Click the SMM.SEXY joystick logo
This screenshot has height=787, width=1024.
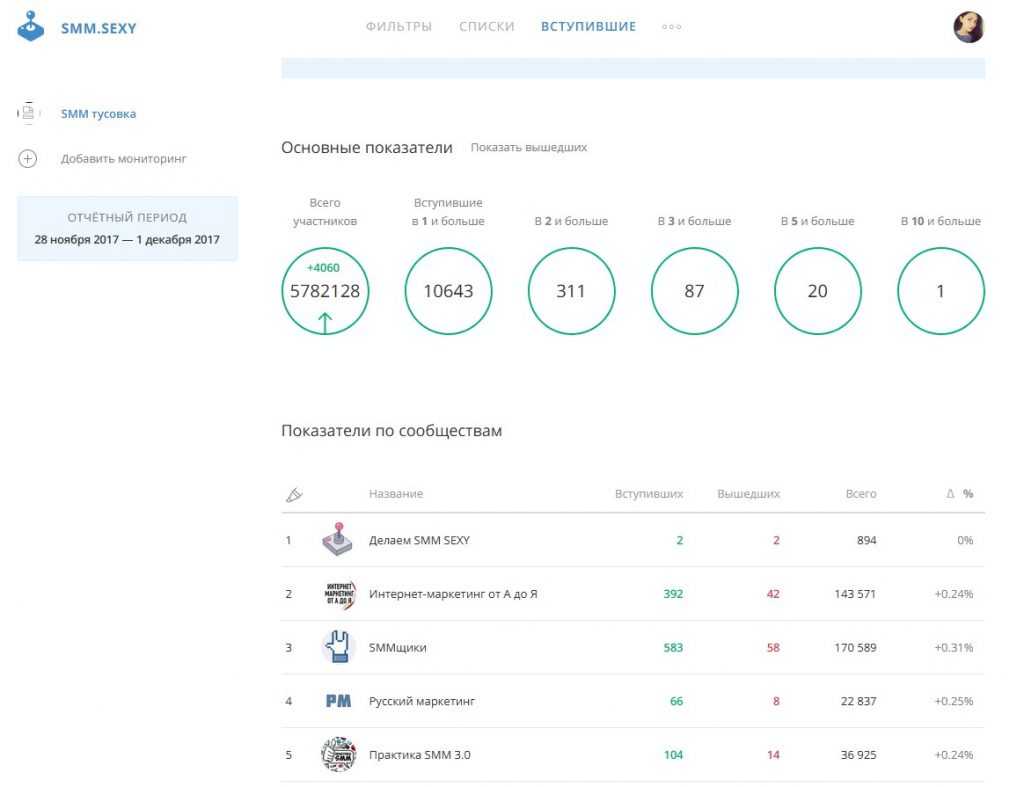point(31,27)
